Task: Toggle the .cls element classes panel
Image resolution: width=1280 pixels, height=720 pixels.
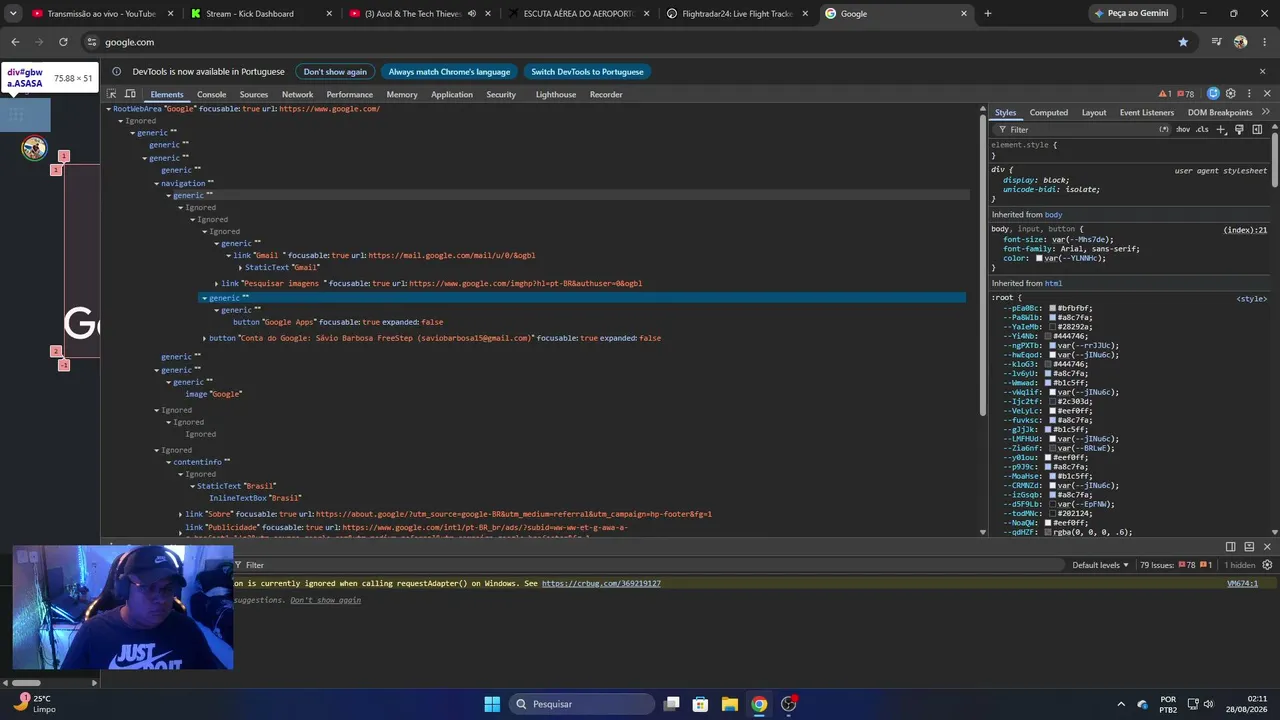Action: [1202, 129]
